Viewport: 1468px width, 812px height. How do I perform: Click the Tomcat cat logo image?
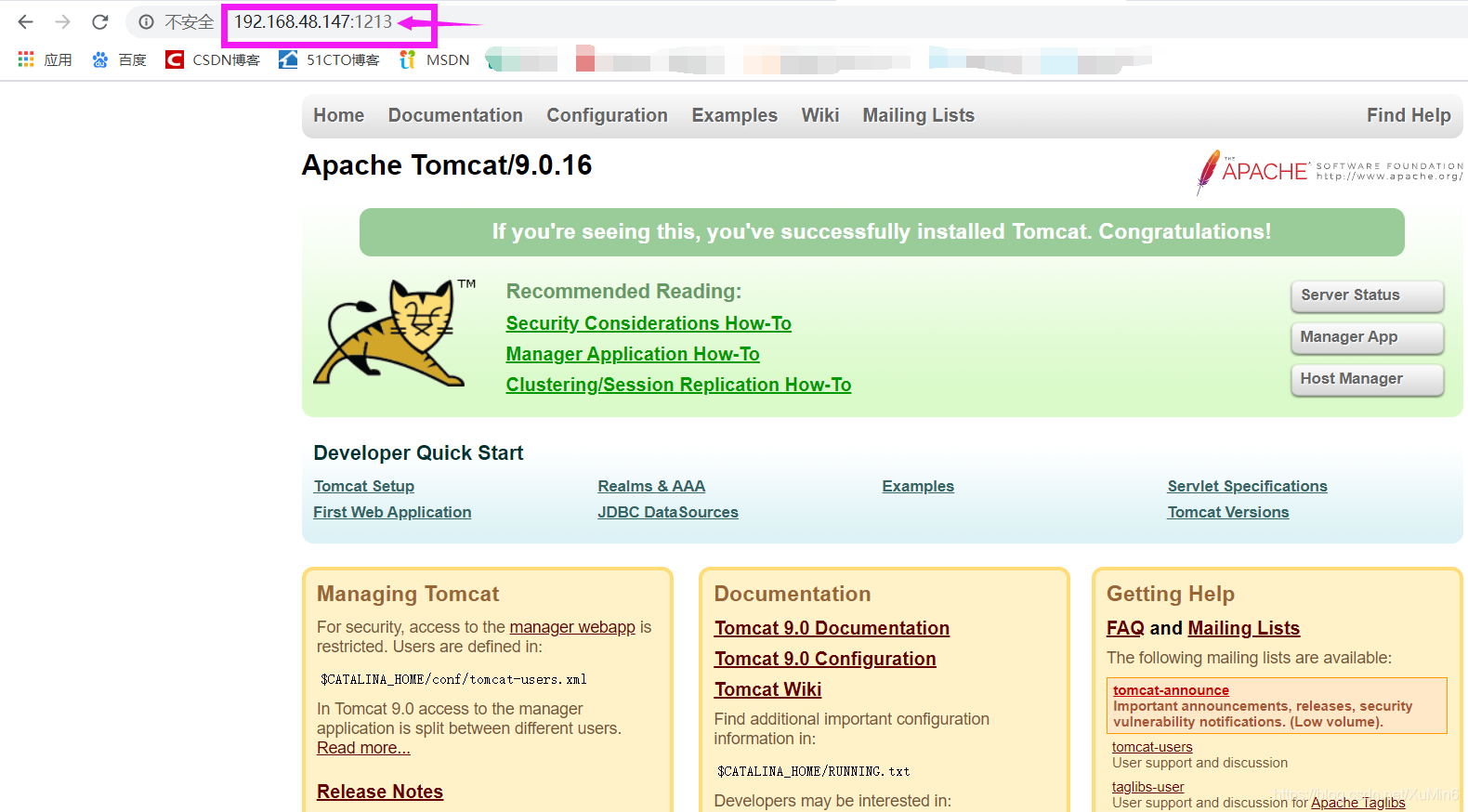pos(394,333)
